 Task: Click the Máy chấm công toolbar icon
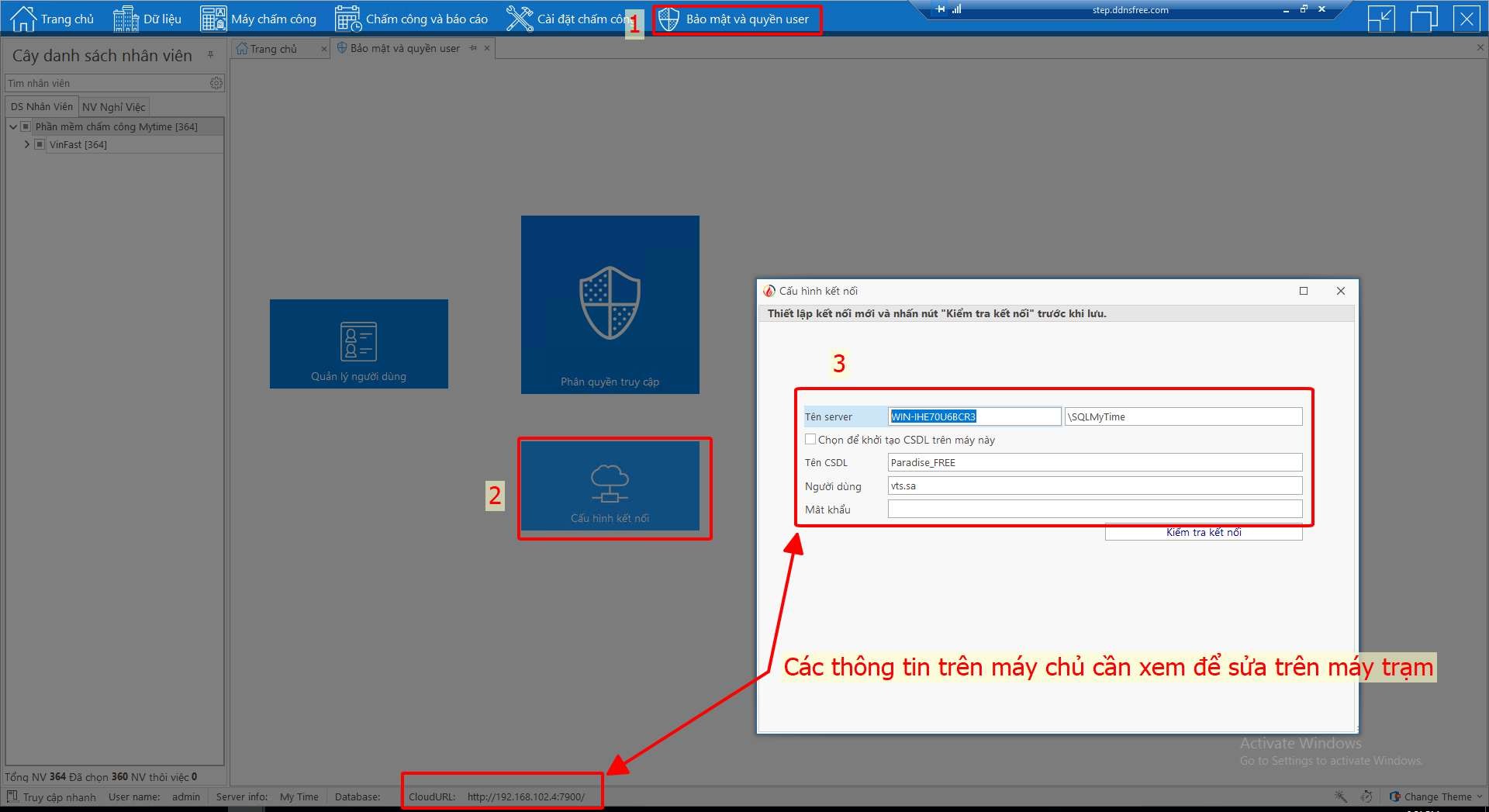click(x=213, y=19)
